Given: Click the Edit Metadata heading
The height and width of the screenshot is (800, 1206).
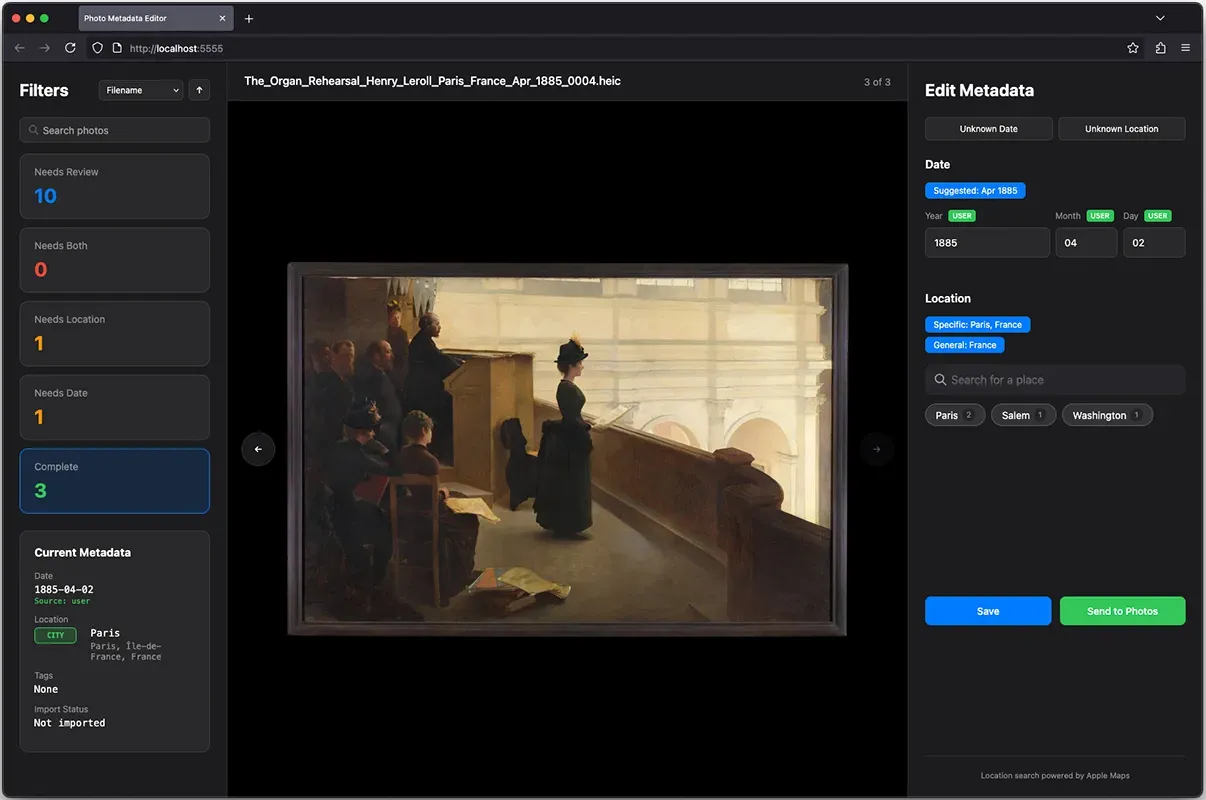Looking at the screenshot, I should click(x=979, y=90).
